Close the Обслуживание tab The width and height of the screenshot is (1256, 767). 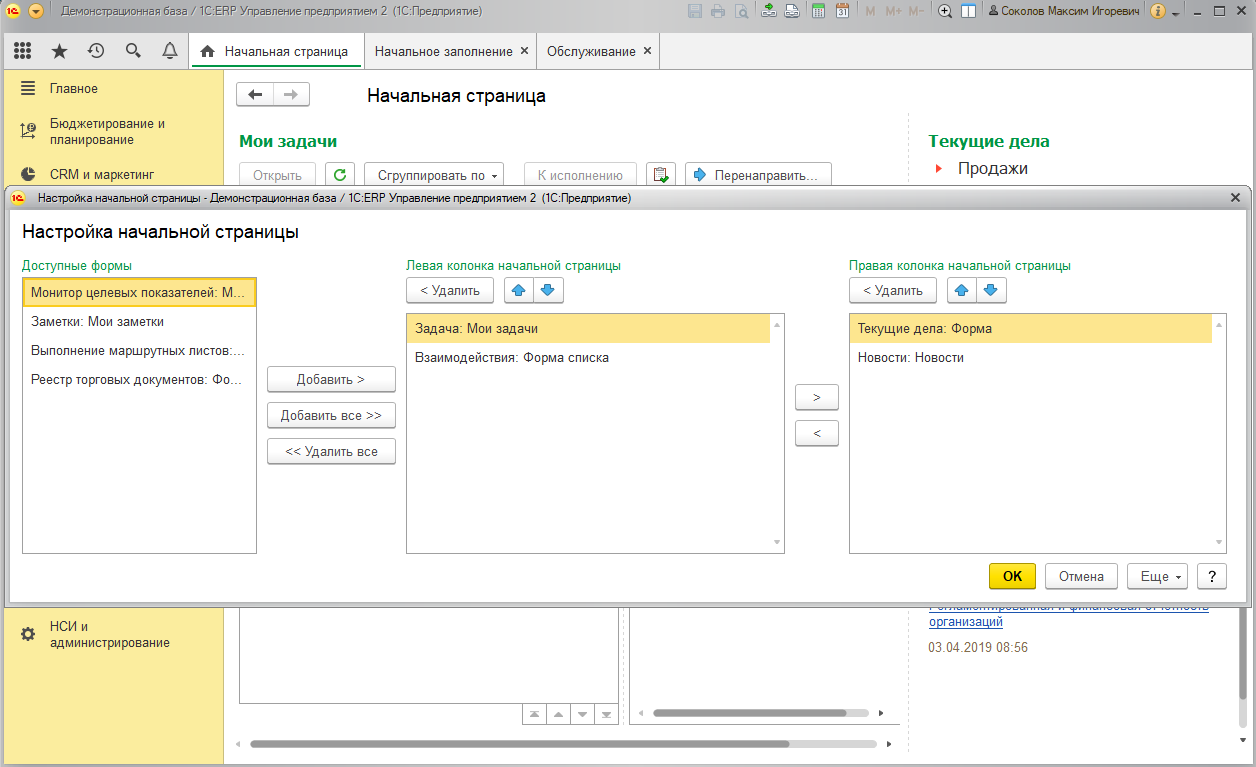[648, 51]
